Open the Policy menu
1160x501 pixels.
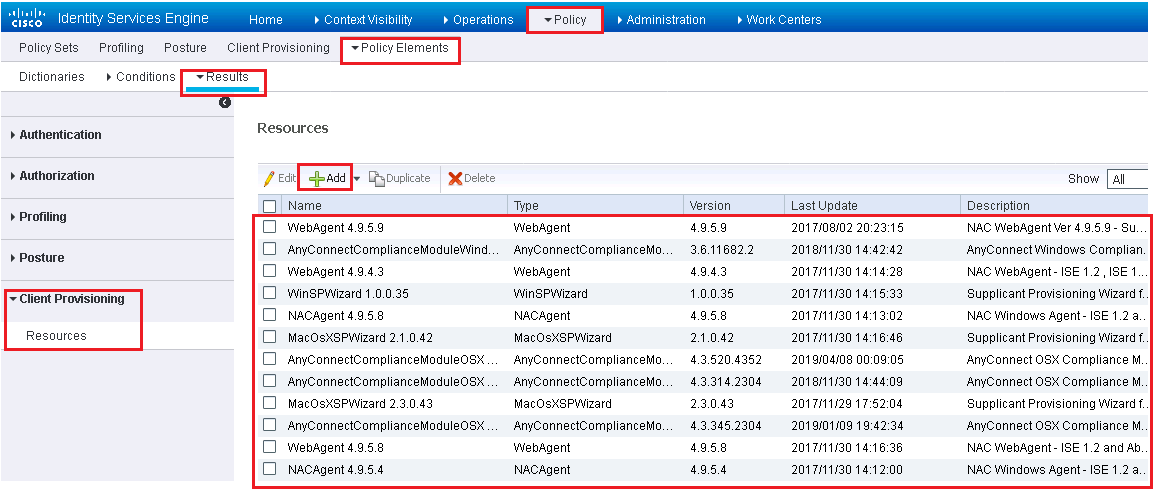point(564,20)
